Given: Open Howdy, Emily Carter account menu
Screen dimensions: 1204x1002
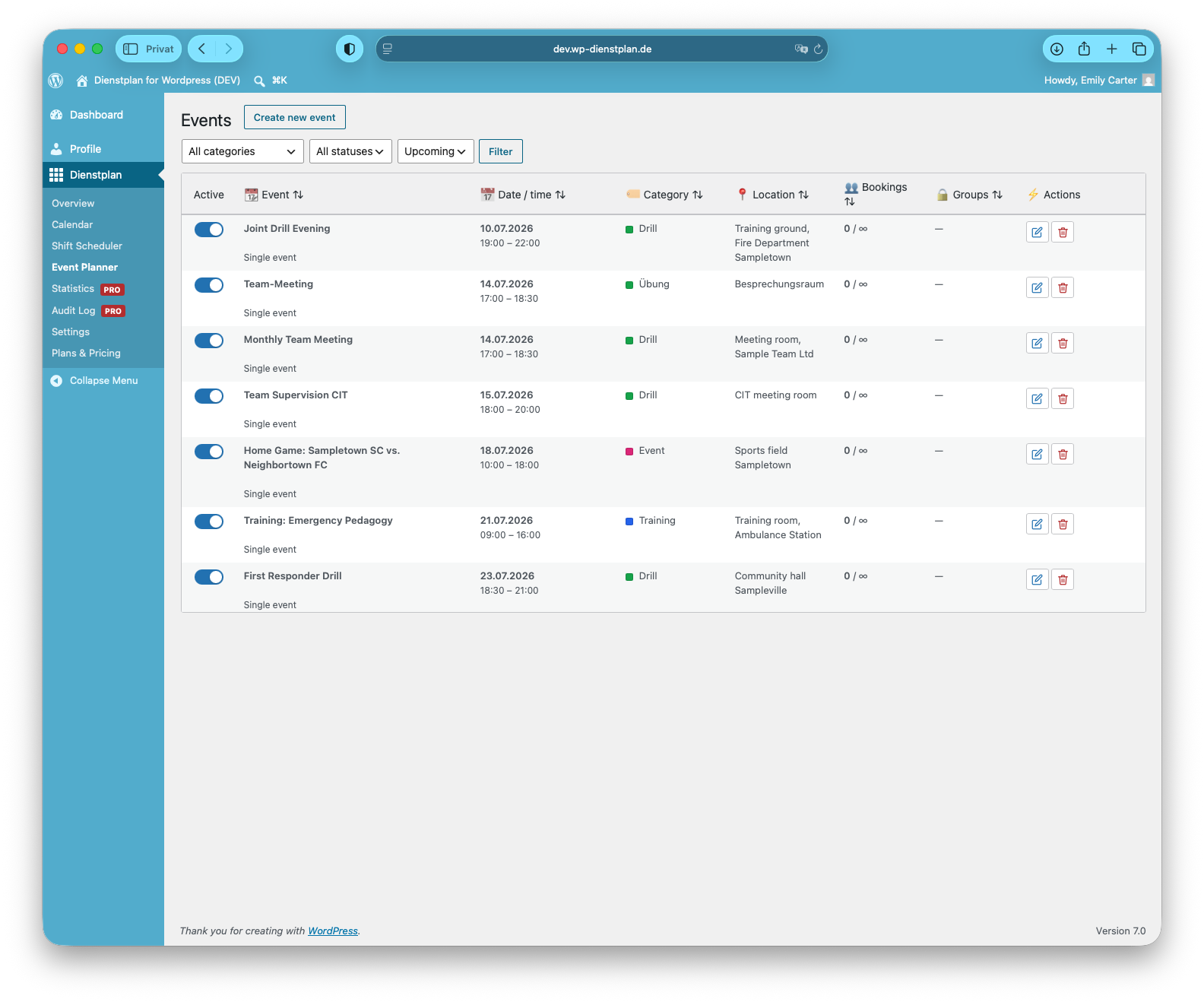Looking at the screenshot, I should pos(1099,80).
